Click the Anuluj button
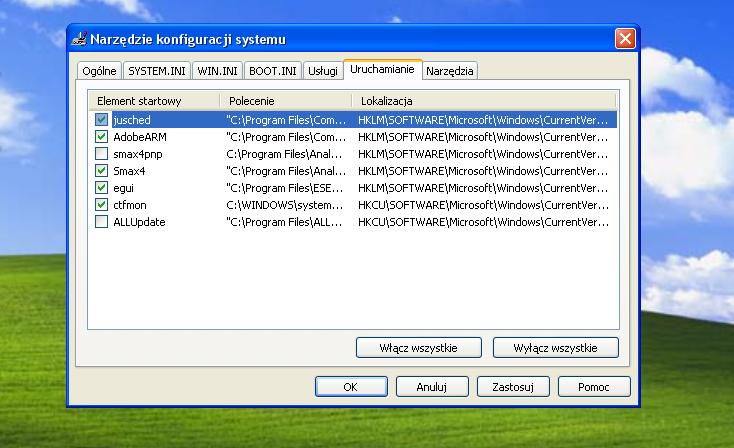Screen dimensions: 734x448 click(432, 387)
